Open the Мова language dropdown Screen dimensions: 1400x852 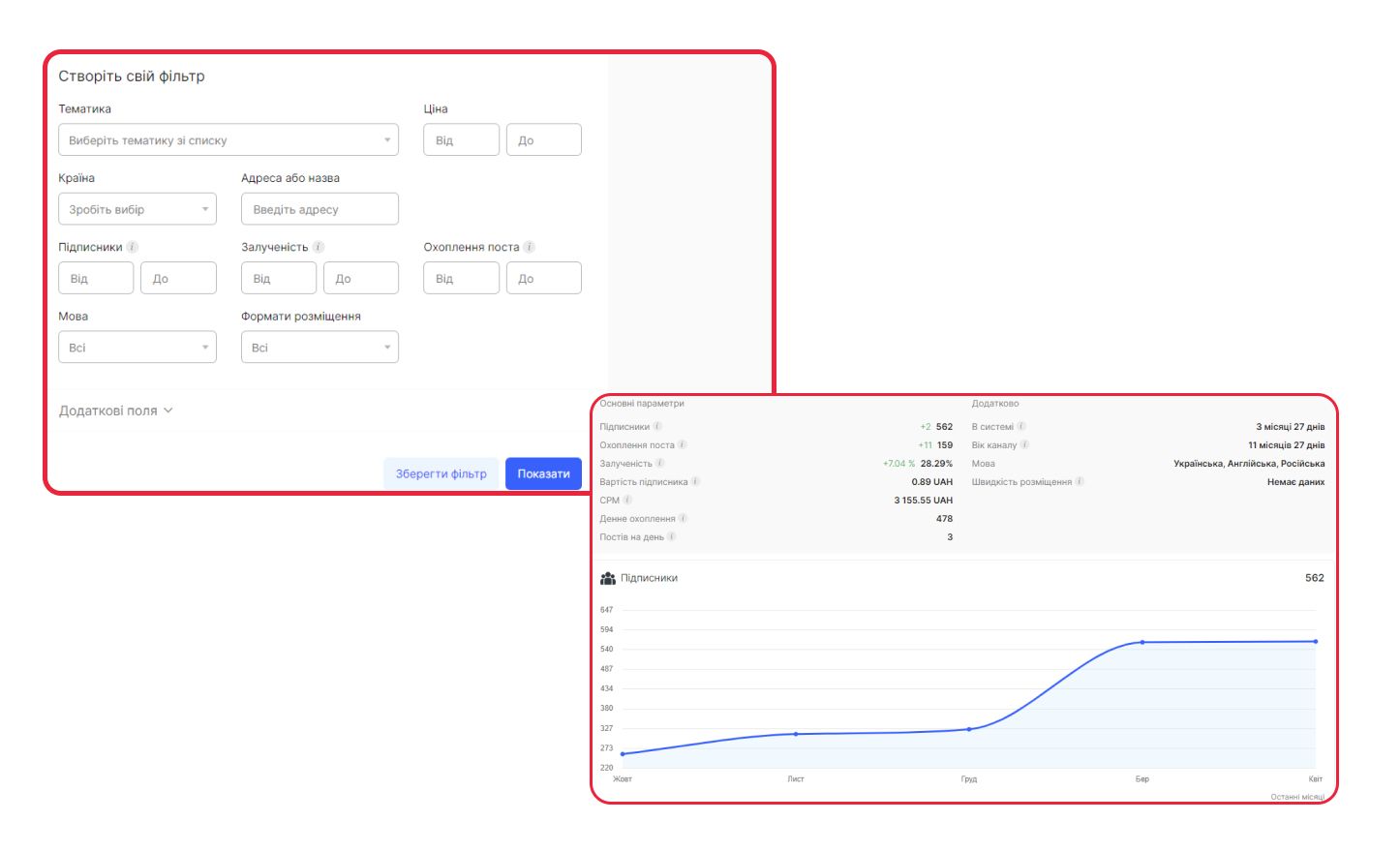(x=137, y=347)
